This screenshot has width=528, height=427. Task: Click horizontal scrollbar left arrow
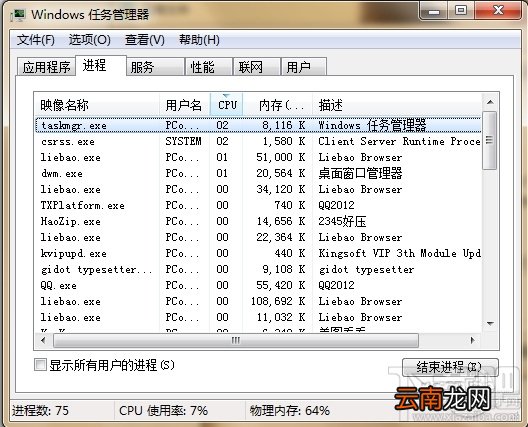43,340
